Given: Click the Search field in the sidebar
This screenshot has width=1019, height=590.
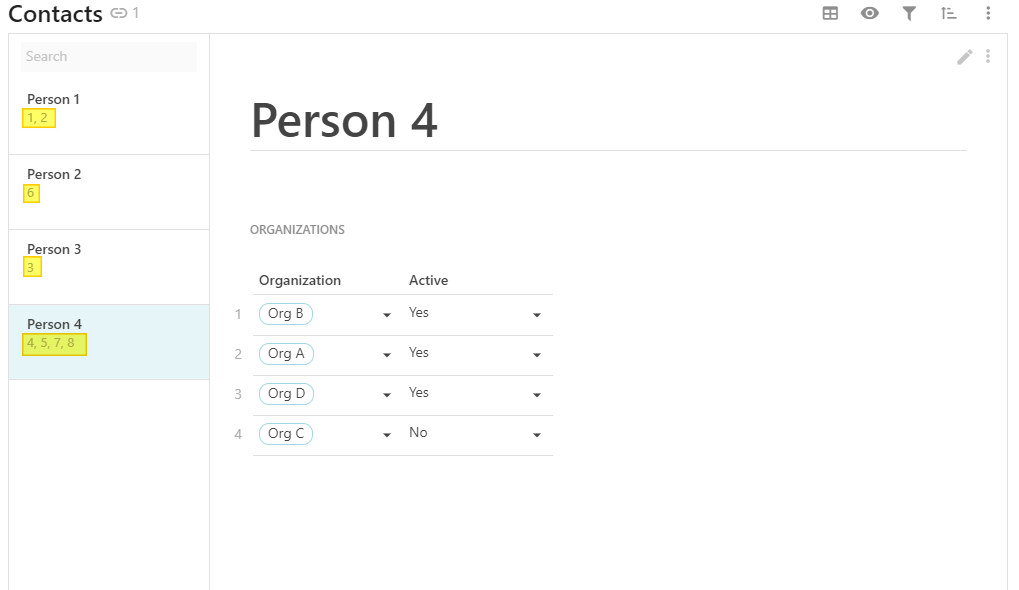Looking at the screenshot, I should 109,57.
